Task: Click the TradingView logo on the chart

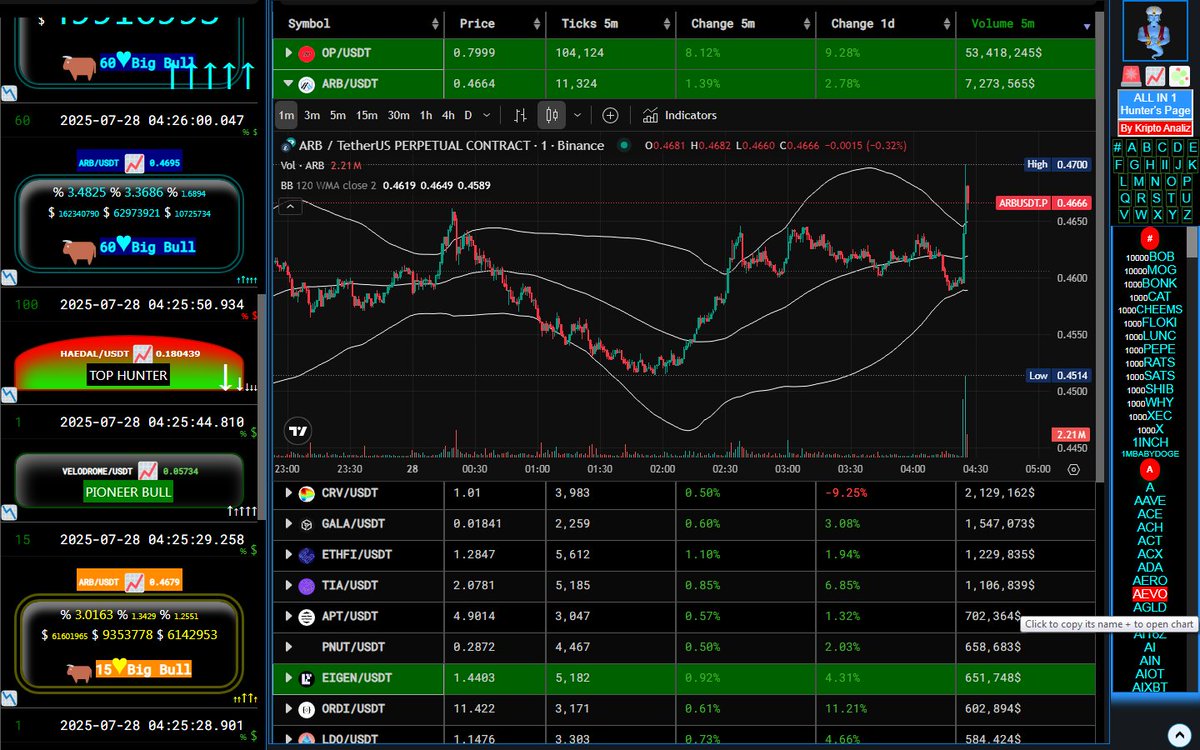Action: 297,432
